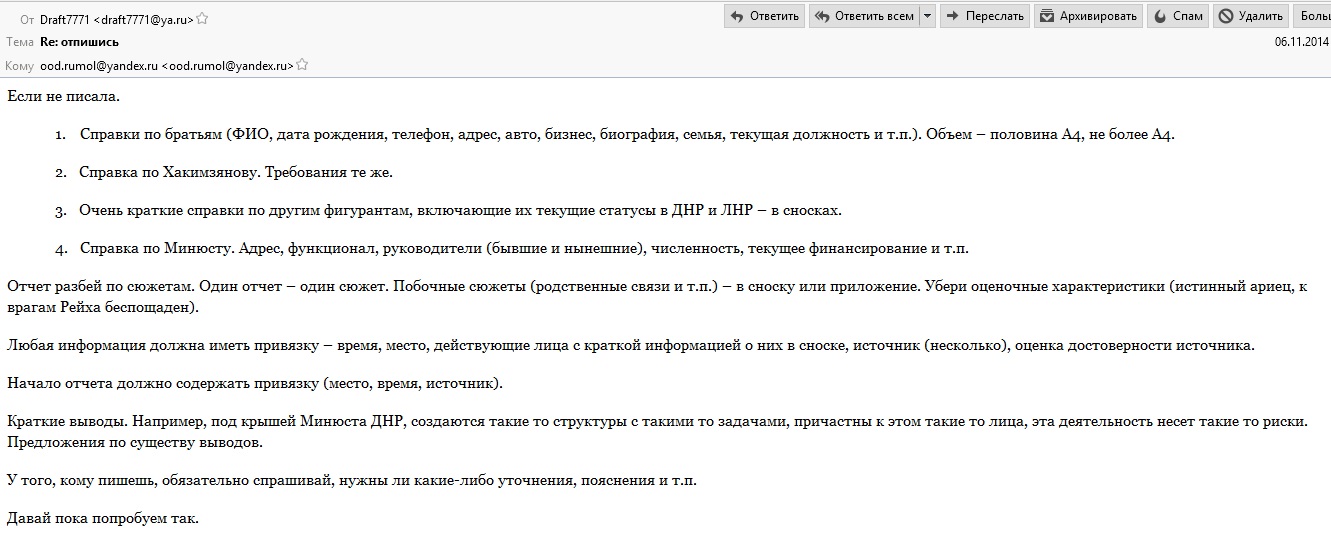Click the spam flame icon
1331x547 pixels.
click(1161, 16)
